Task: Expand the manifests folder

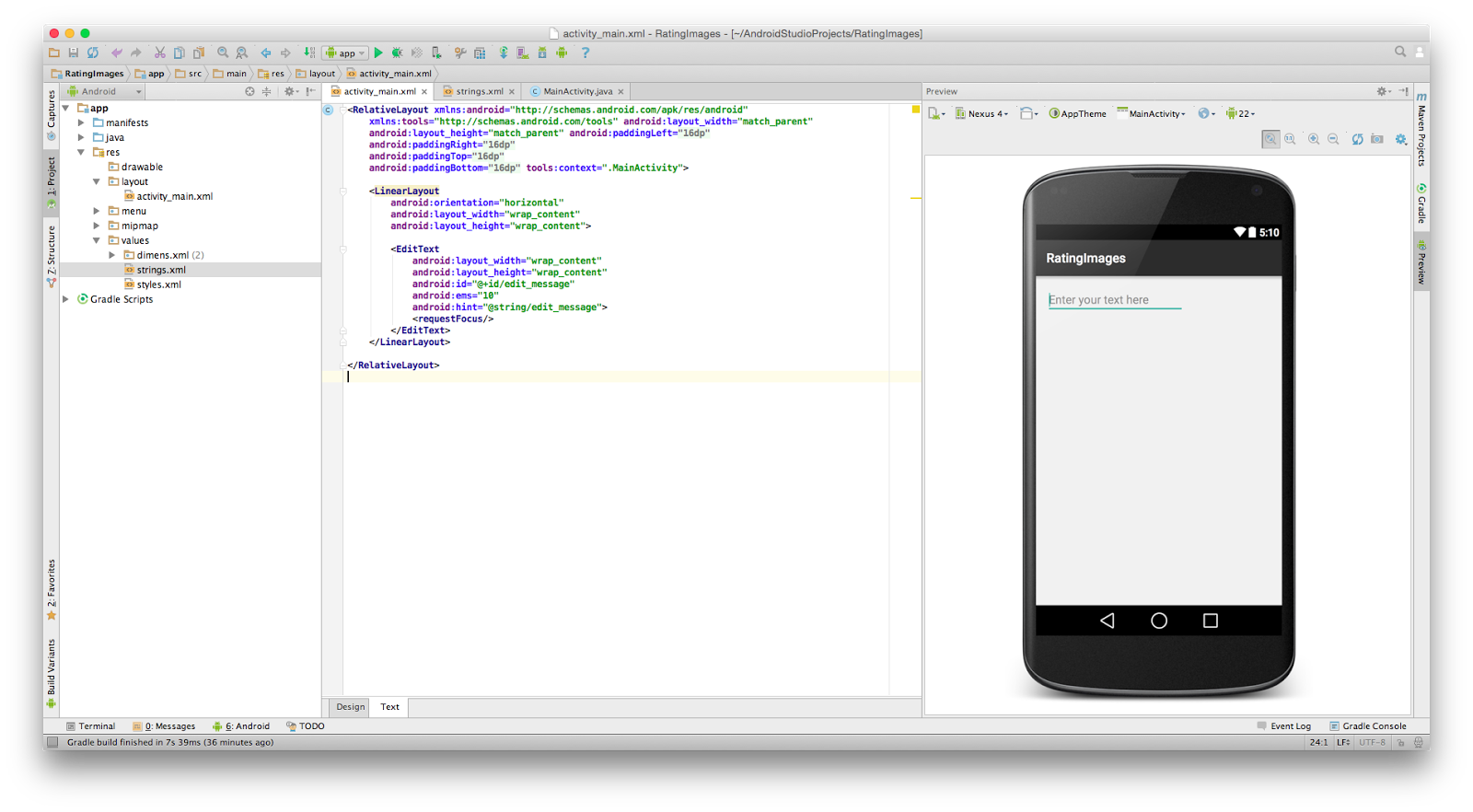Action: (x=81, y=122)
